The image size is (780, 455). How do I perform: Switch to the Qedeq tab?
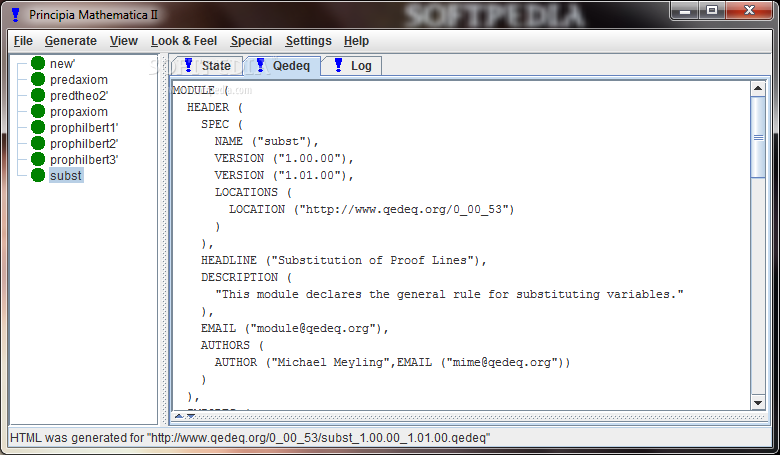coord(285,66)
